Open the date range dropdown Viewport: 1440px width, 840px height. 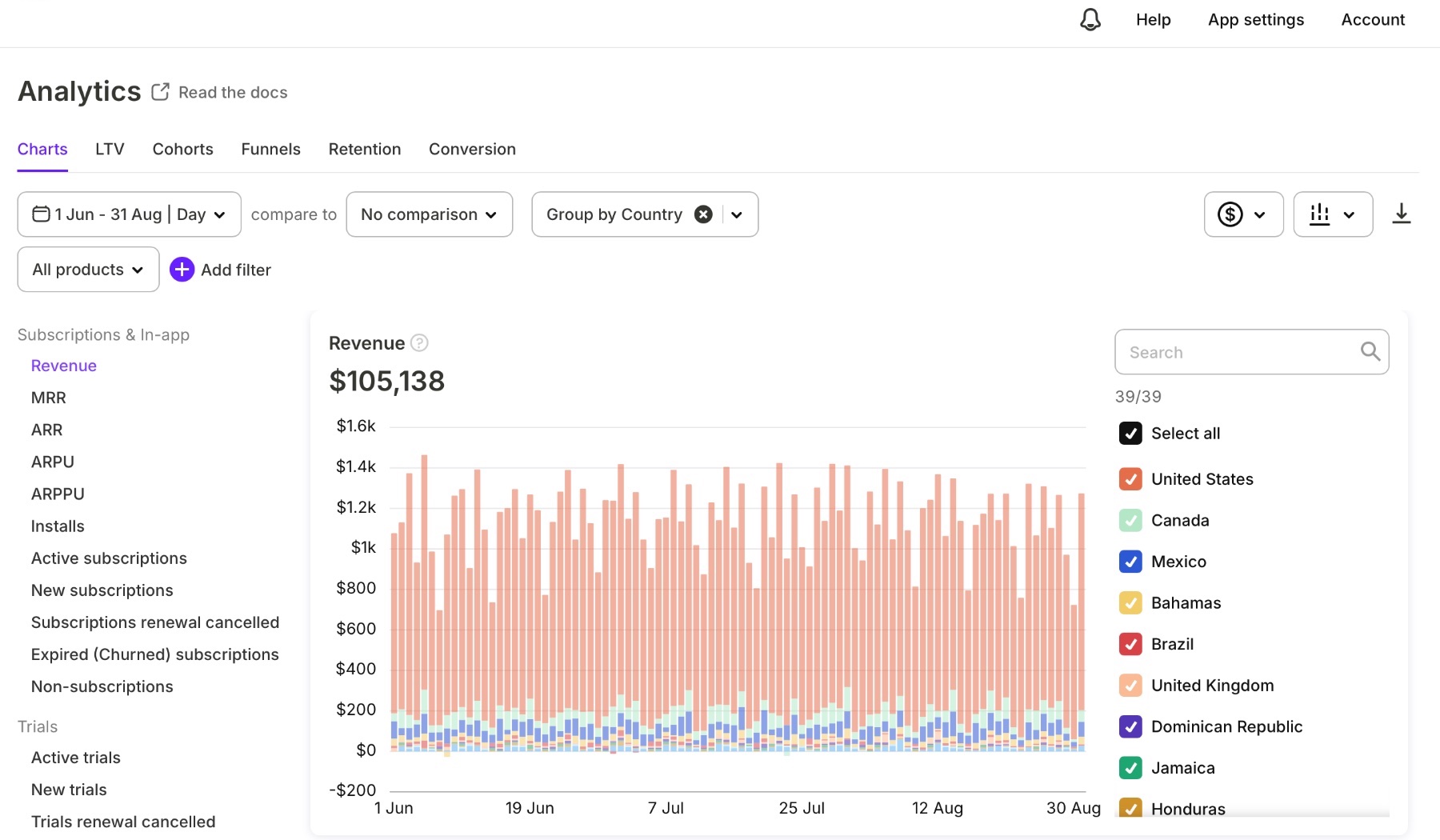(129, 214)
